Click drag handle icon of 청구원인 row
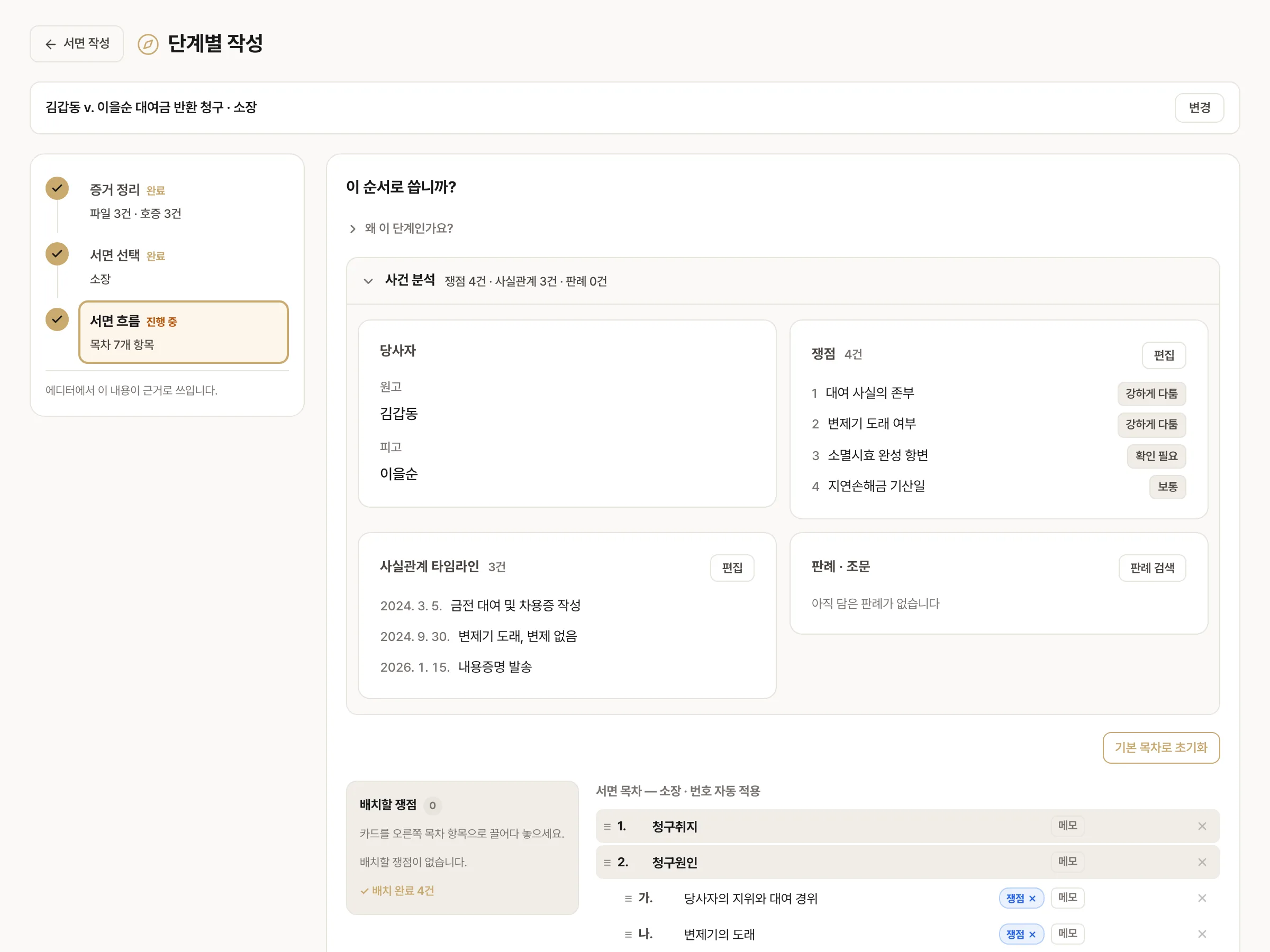The width and height of the screenshot is (1270, 952). coord(607,863)
